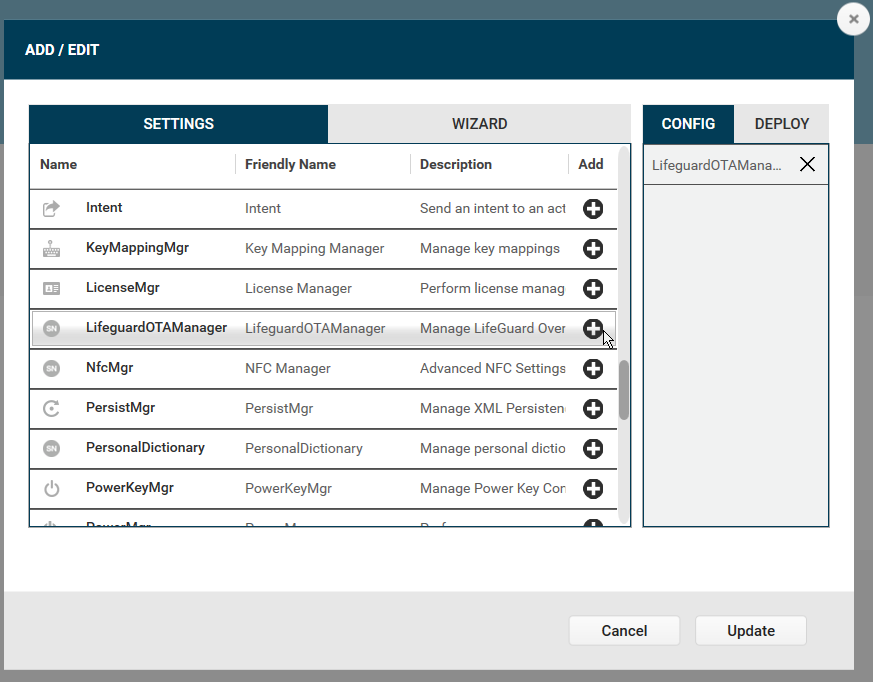Click the LifeguardOTAManager SN badge icon
873x682 pixels.
pos(52,328)
